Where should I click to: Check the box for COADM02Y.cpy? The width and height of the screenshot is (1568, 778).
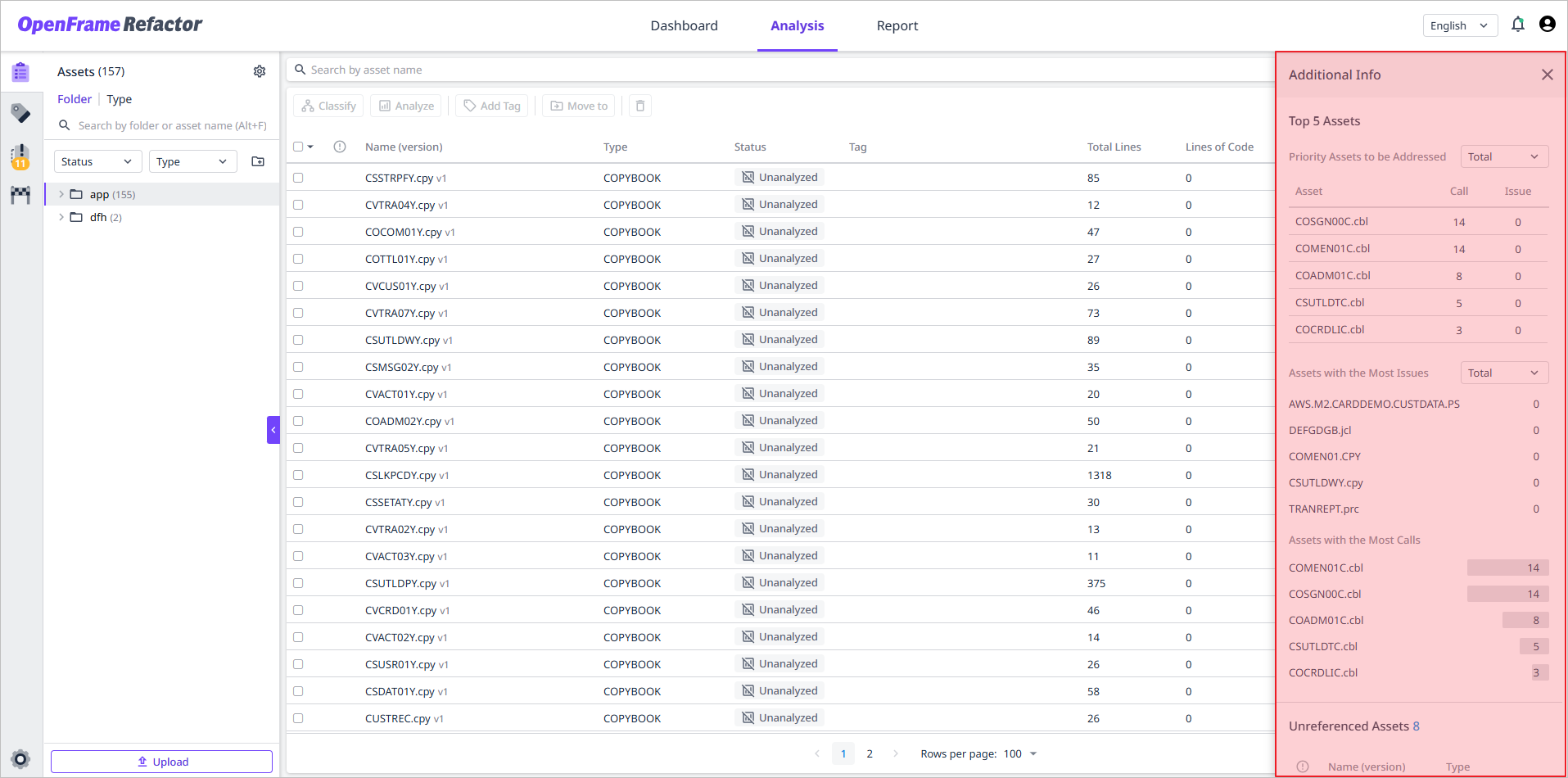298,421
